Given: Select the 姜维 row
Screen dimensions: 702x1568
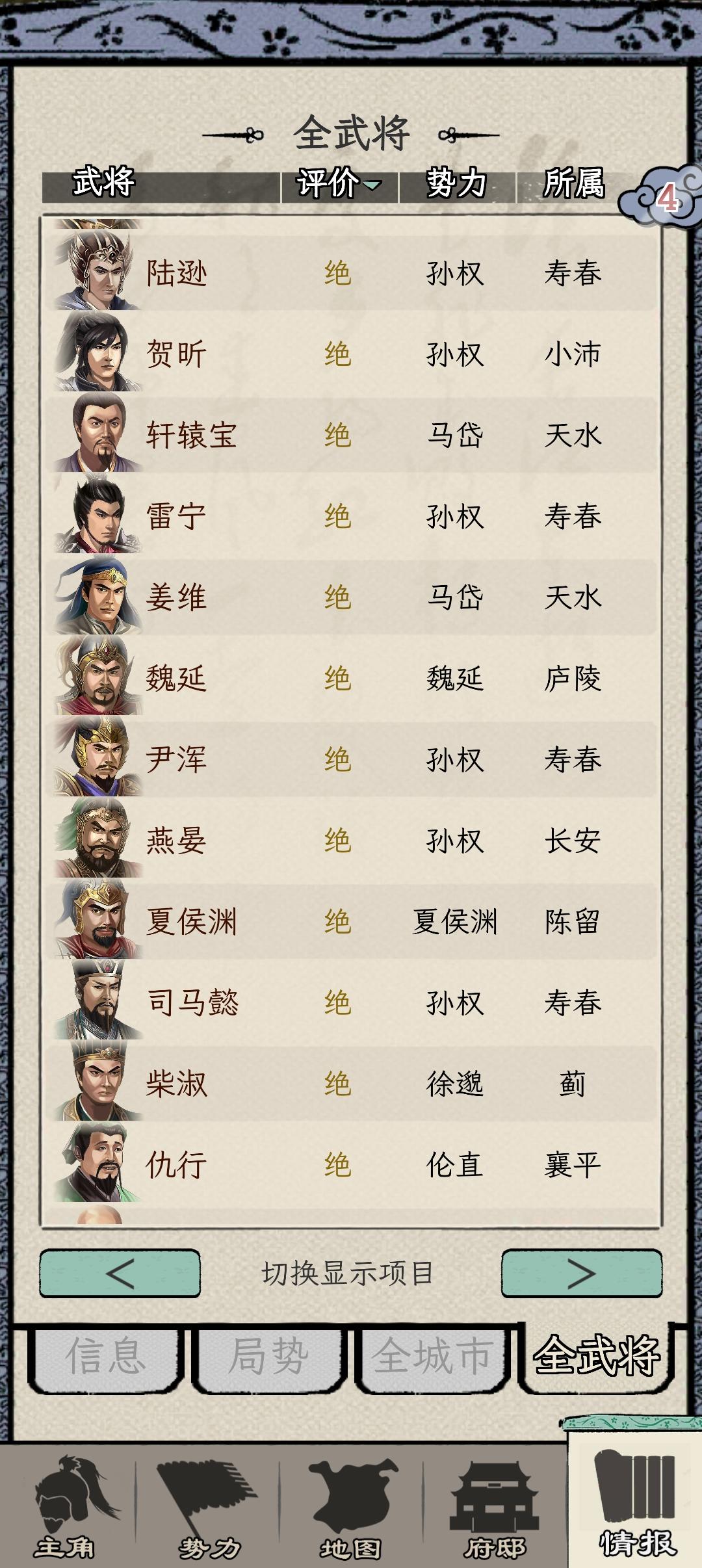Looking at the screenshot, I should (351, 596).
